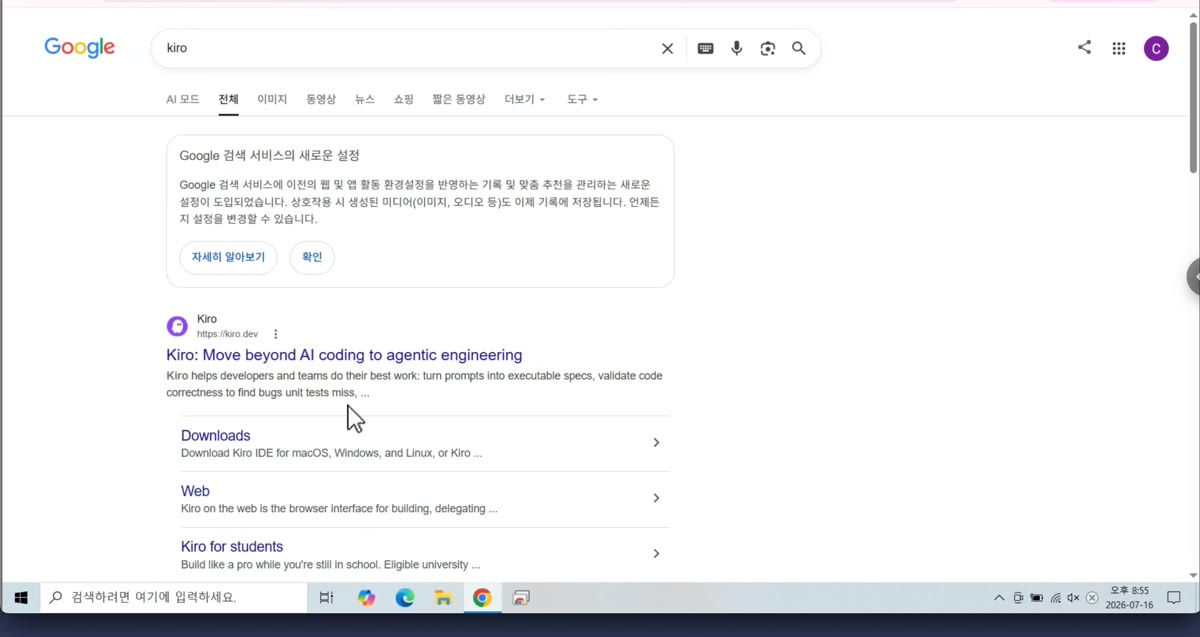This screenshot has height=637, width=1200.
Task: Click the magnifying glass search button
Action: tap(799, 48)
